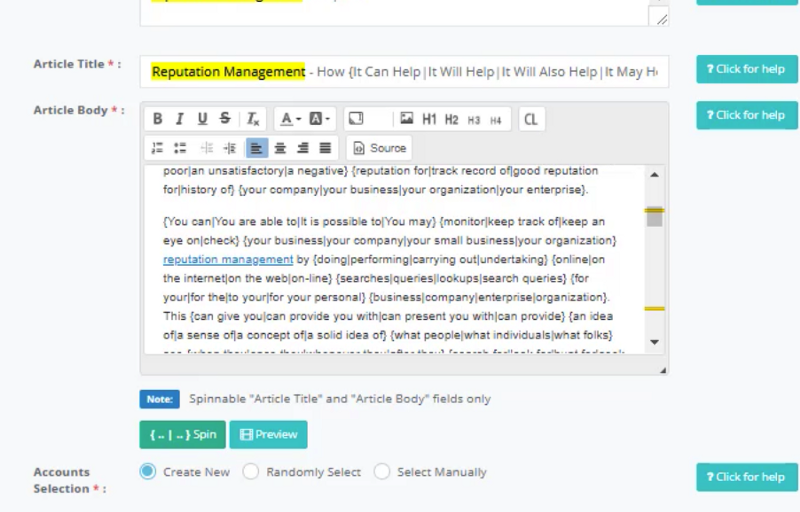The image size is (800, 512).
Task: Click the reputation management link in body
Action: pyautogui.click(x=228, y=259)
